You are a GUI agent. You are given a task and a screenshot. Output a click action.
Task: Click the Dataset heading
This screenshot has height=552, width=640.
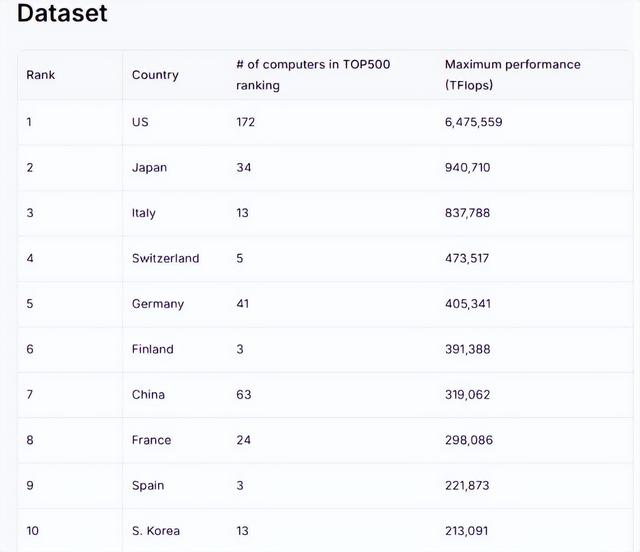pos(62,14)
